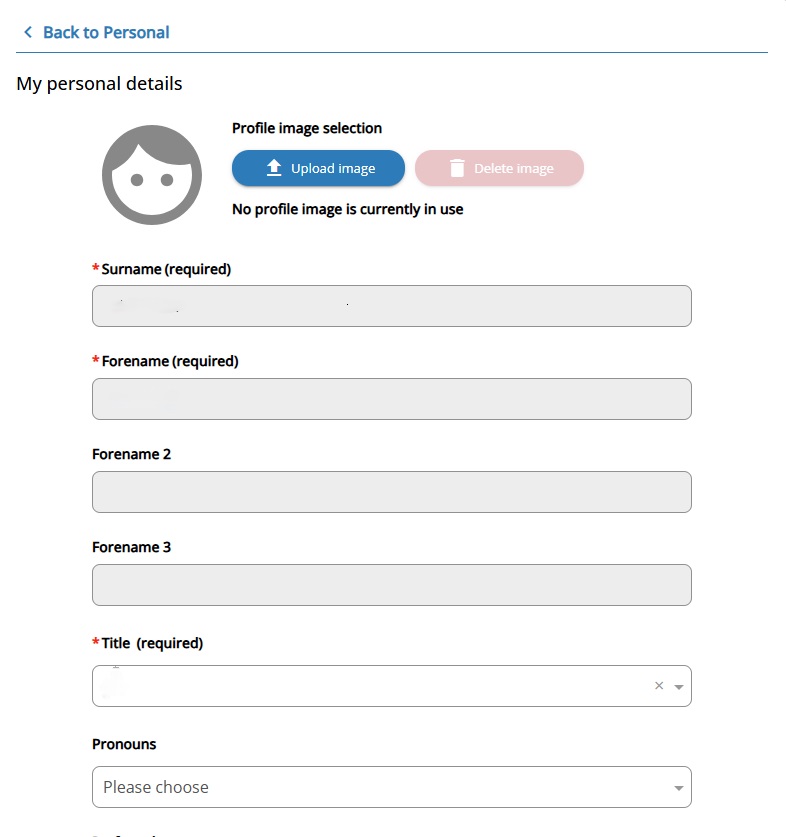Click the Forename 3 input box
The image size is (786, 837).
[391, 585]
